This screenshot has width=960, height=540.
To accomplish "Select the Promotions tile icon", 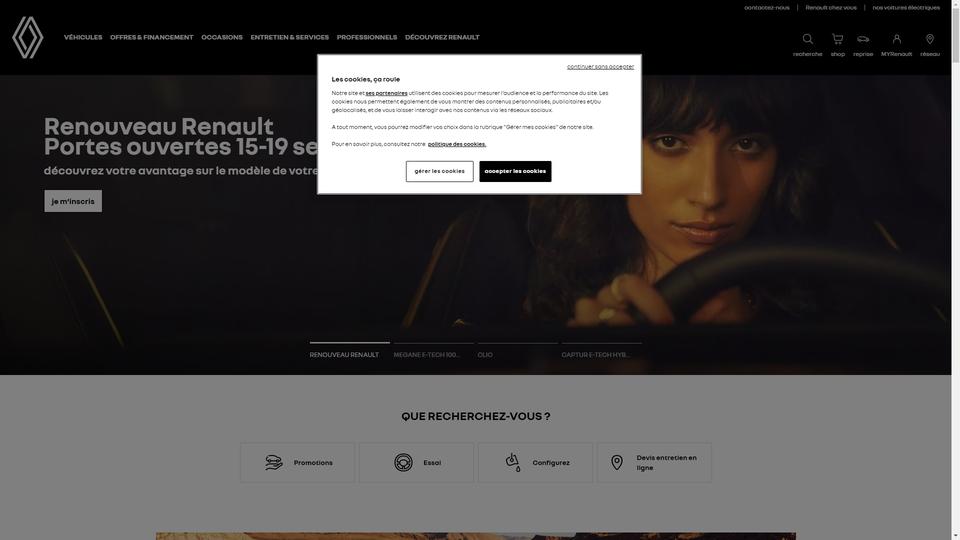I will [274, 462].
